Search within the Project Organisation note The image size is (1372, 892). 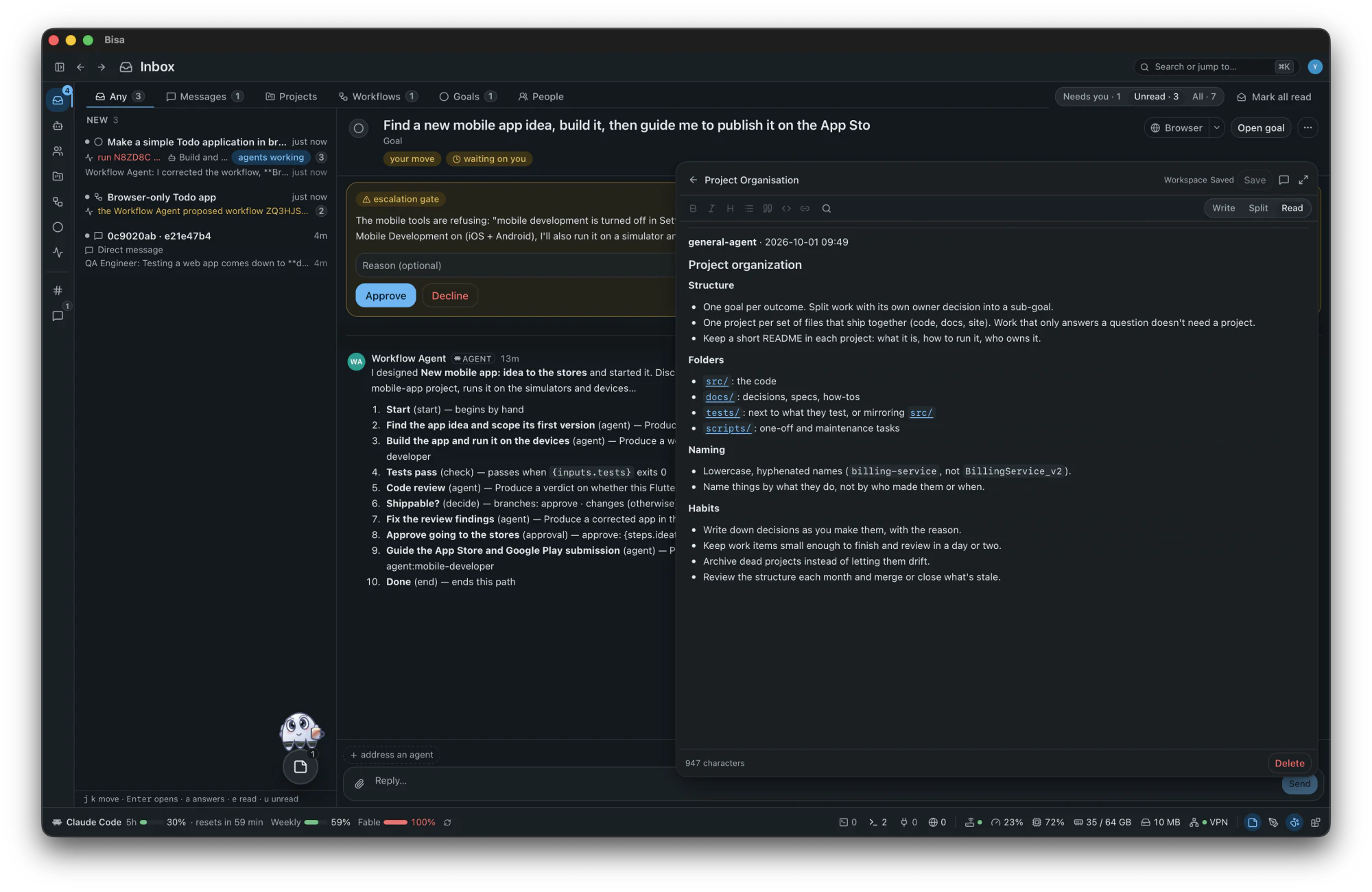coord(827,209)
